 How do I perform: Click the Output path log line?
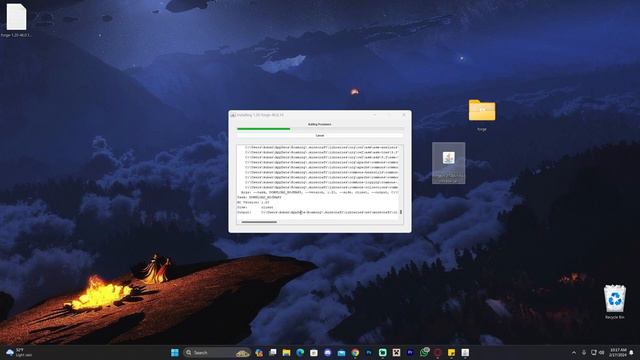(x=317, y=212)
